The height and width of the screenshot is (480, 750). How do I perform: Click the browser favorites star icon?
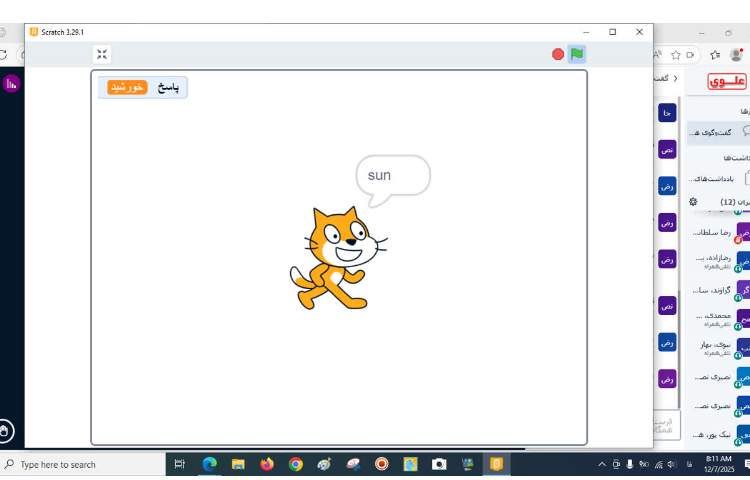coord(676,55)
